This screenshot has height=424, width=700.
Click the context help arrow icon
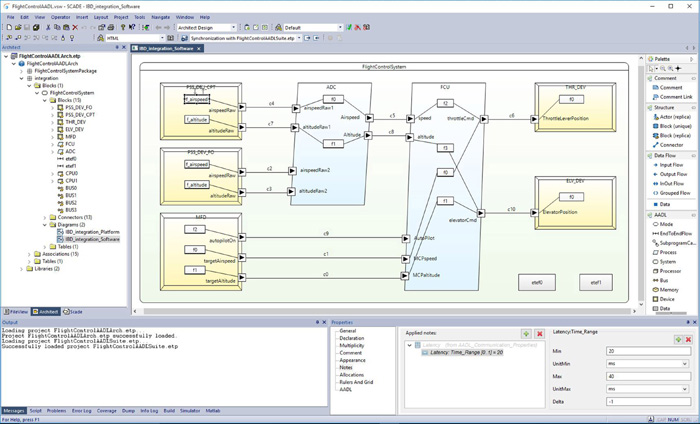pos(132,28)
